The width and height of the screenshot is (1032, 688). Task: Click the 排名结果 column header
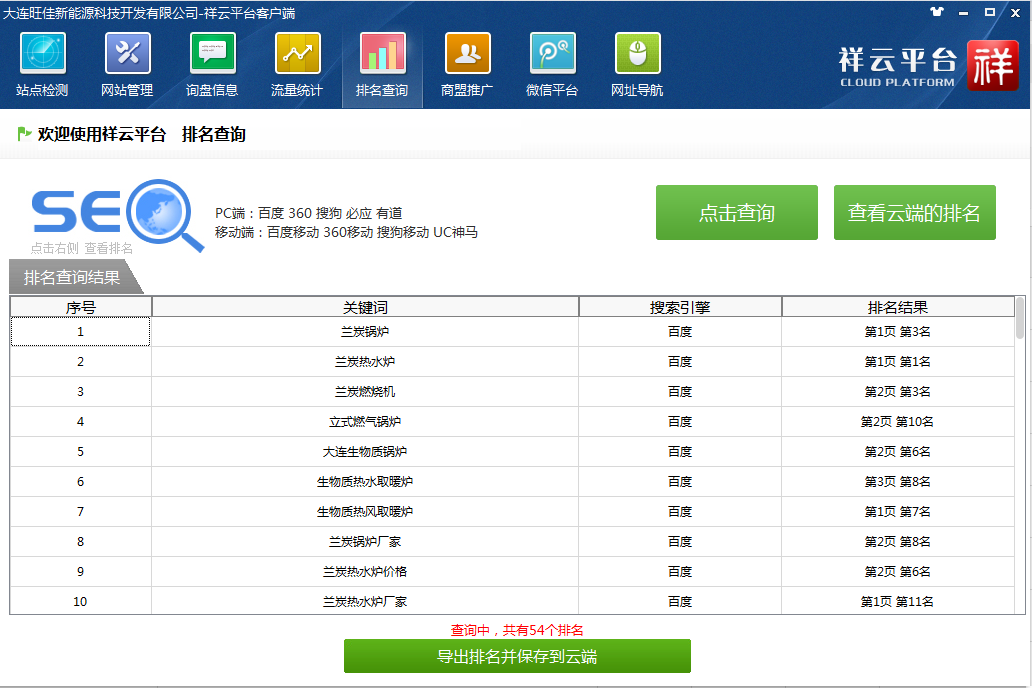(898, 307)
